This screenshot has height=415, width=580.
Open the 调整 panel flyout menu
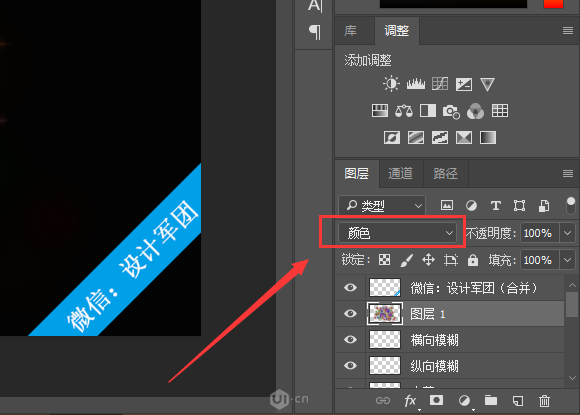[568, 31]
